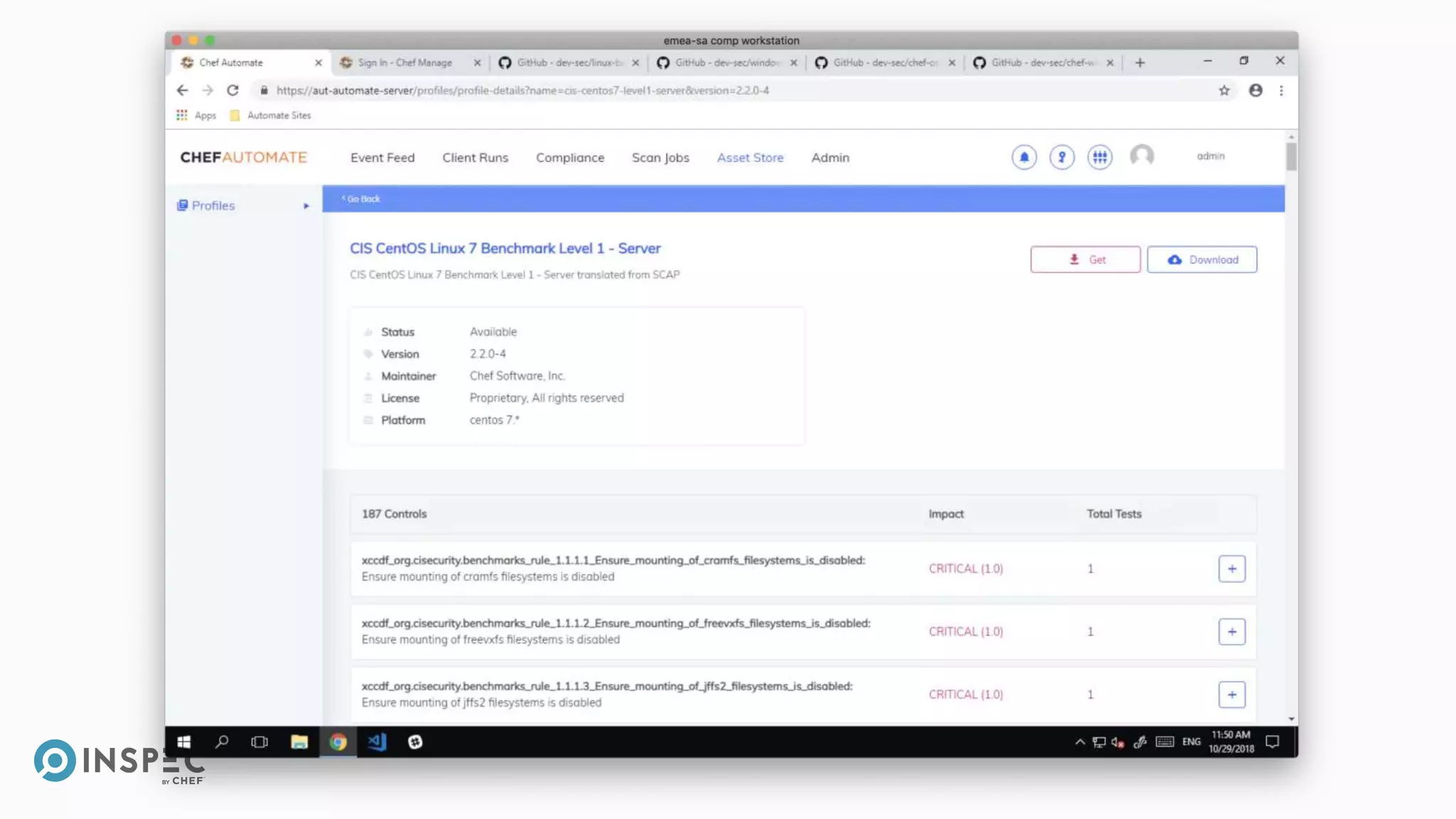Expand the cramfs filesystems control row
Viewport: 1456px width, 819px height.
[1231, 569]
